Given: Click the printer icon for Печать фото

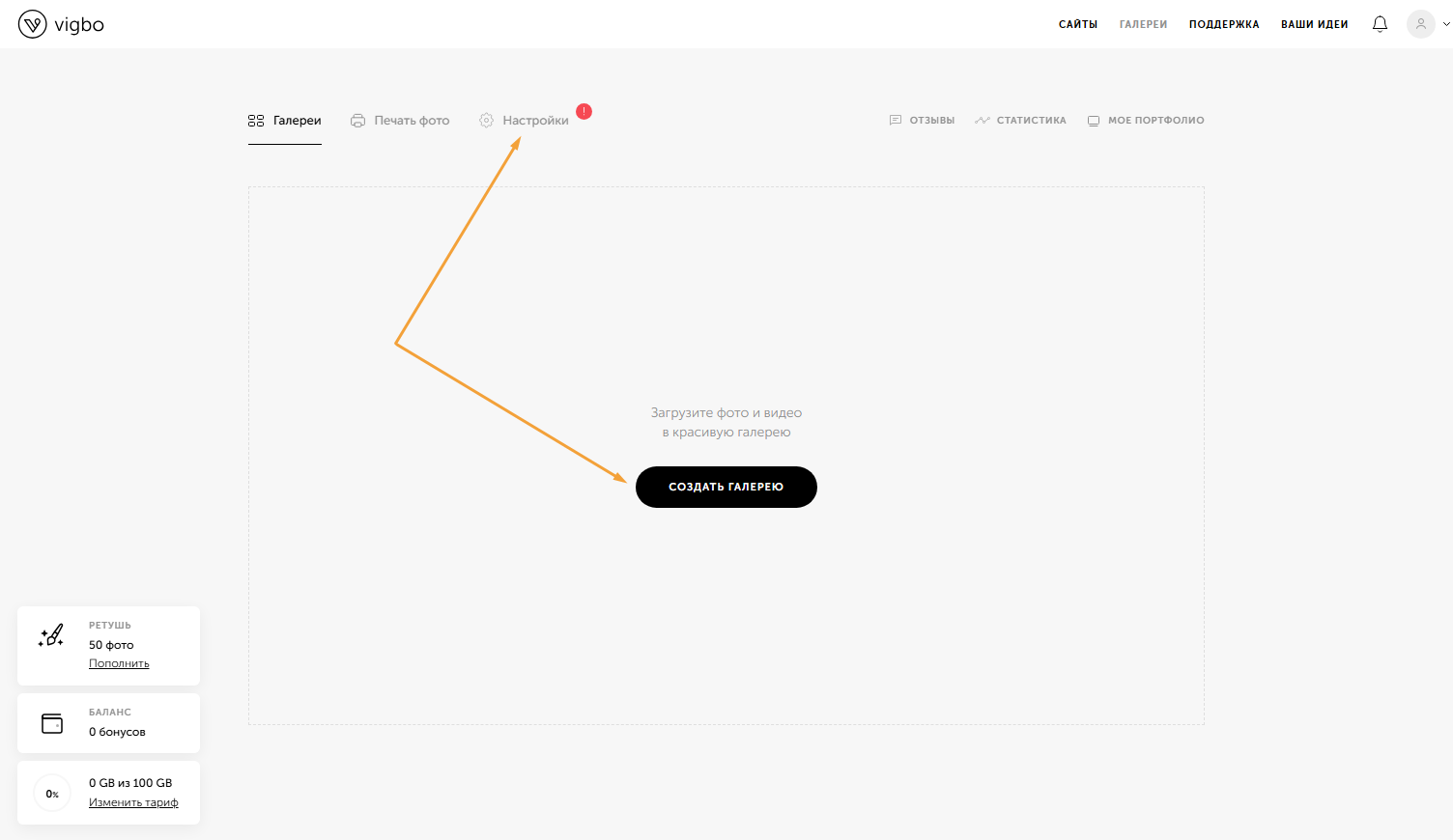Looking at the screenshot, I should click(x=357, y=121).
